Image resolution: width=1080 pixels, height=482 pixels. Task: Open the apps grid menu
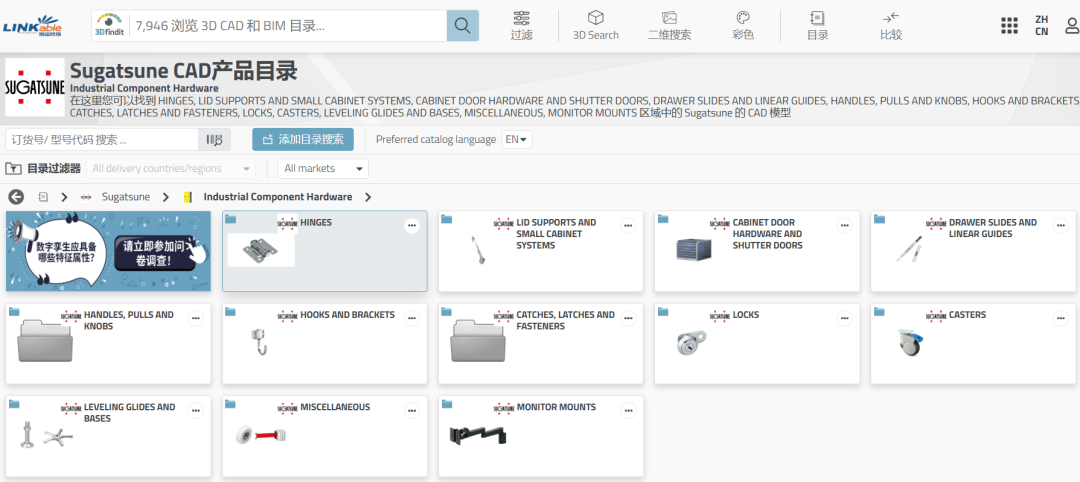[1009, 25]
